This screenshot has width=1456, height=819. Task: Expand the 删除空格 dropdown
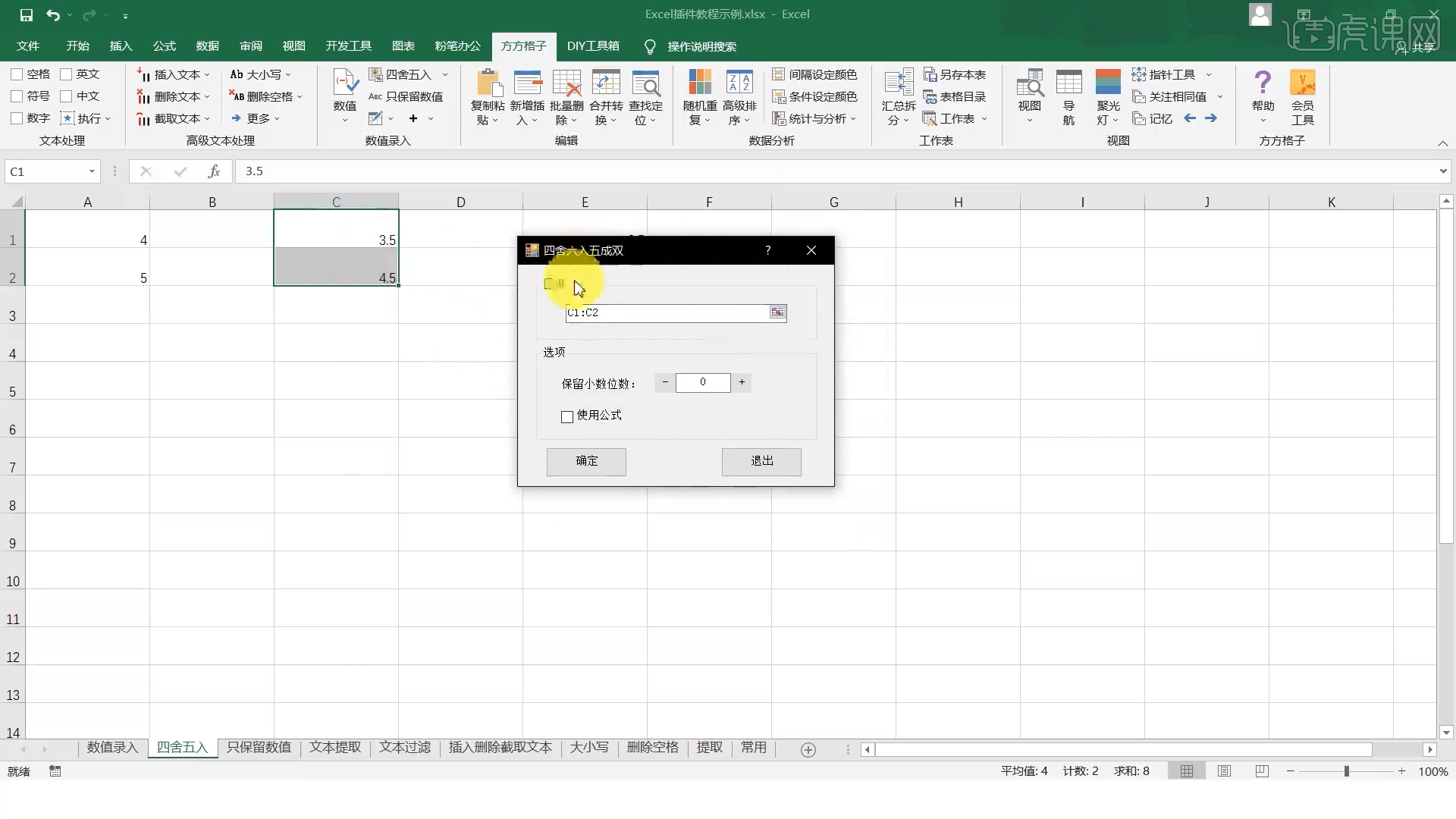pos(300,97)
